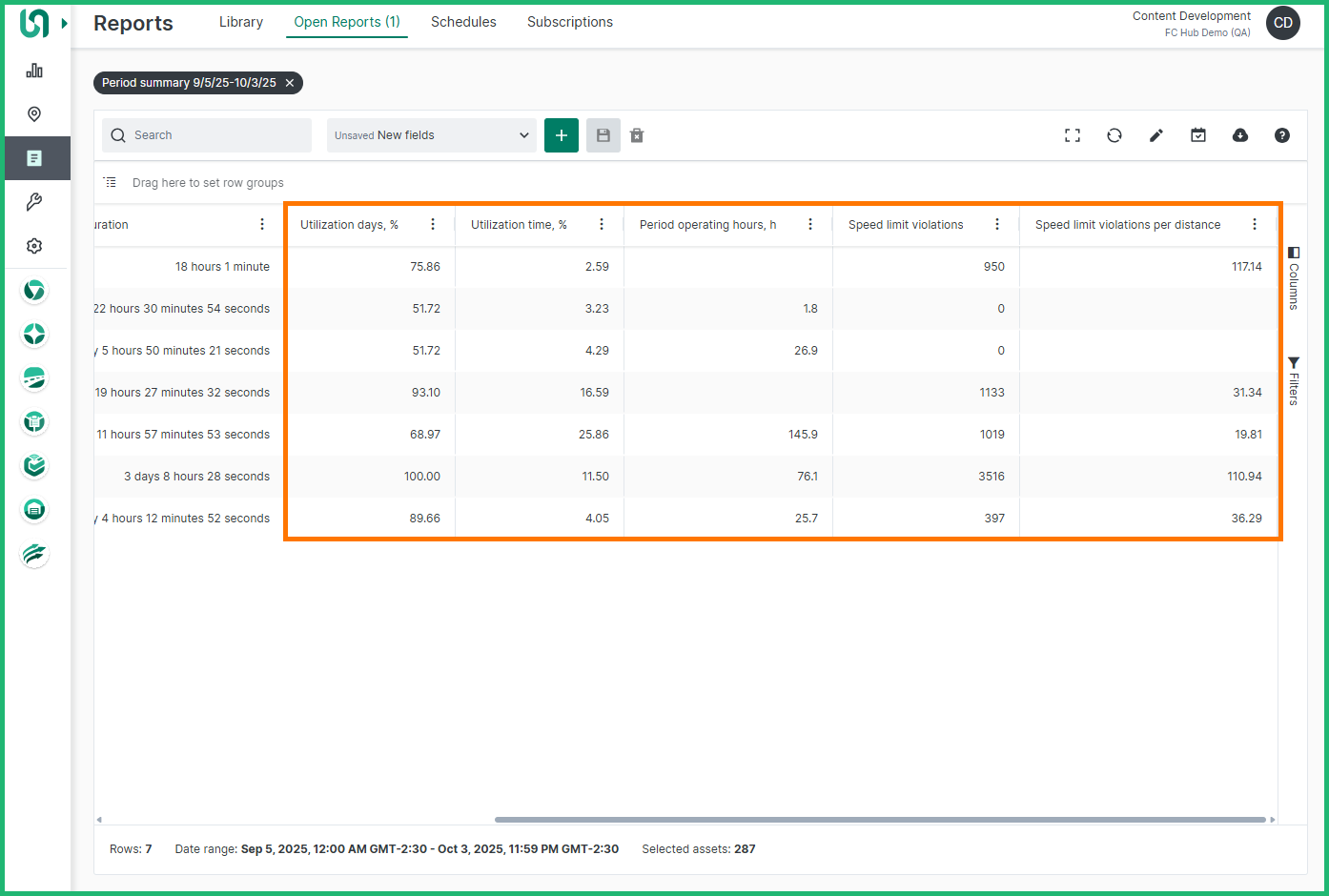The width and height of the screenshot is (1329, 896).
Task: Delete the view with the trash icon
Action: pyautogui.click(x=637, y=135)
